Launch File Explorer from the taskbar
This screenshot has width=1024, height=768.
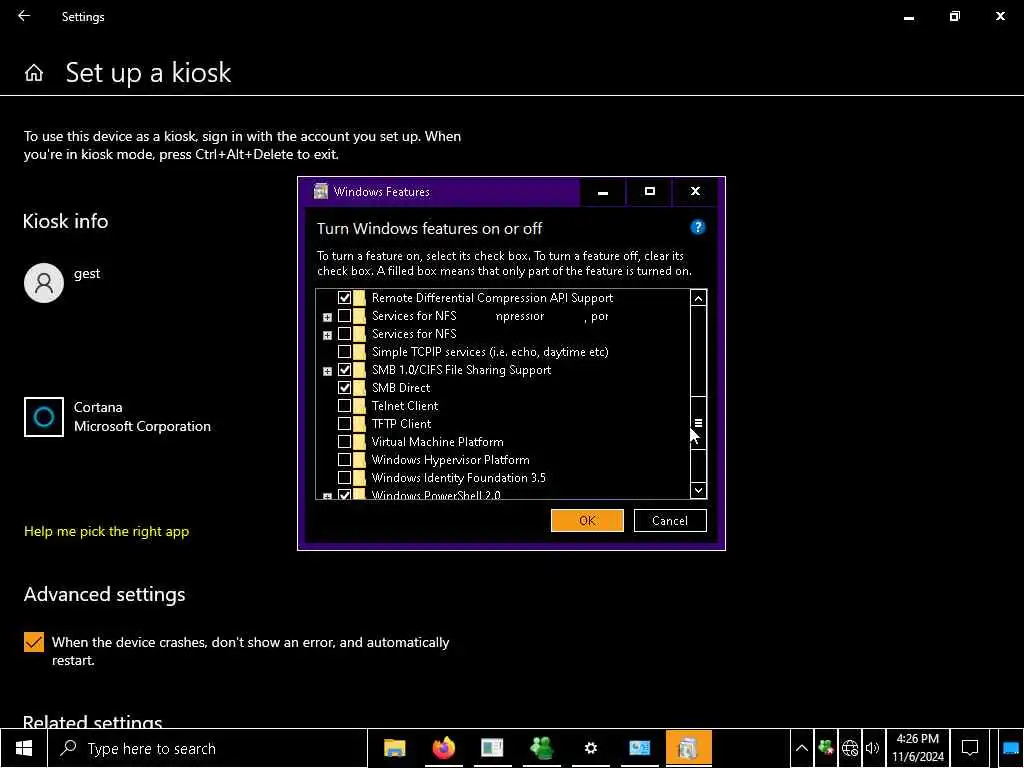[x=394, y=748]
